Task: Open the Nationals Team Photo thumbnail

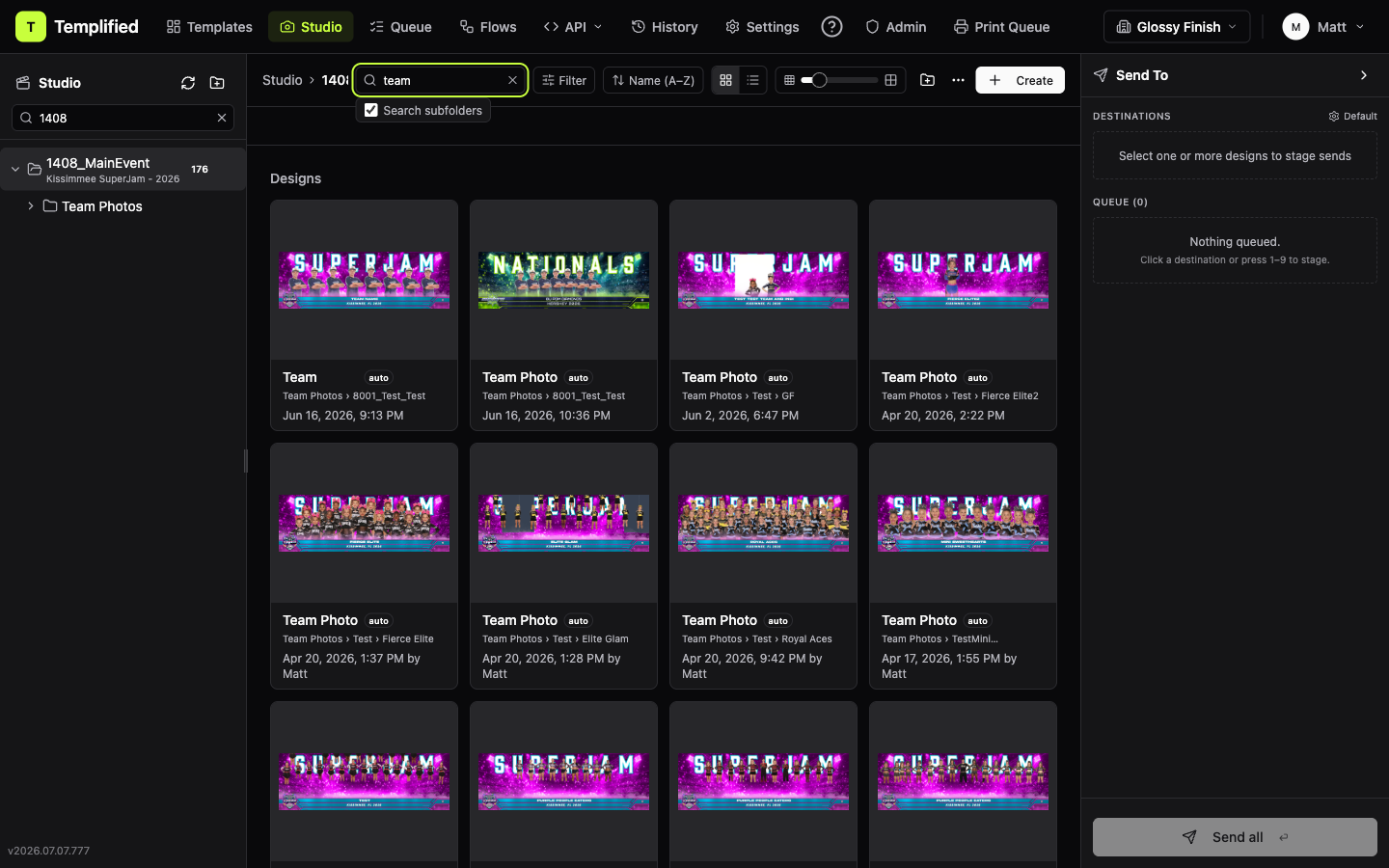Action: click(563, 280)
